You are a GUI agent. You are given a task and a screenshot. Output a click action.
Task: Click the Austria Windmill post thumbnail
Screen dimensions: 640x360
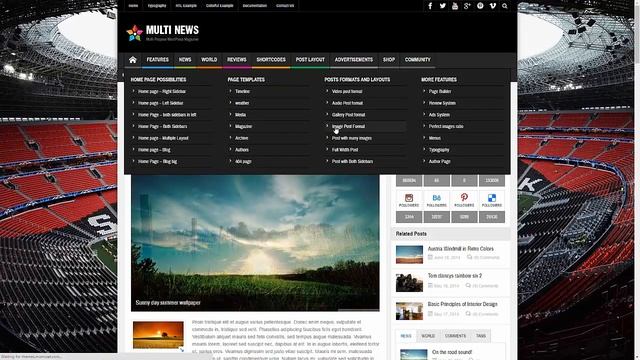[409, 255]
